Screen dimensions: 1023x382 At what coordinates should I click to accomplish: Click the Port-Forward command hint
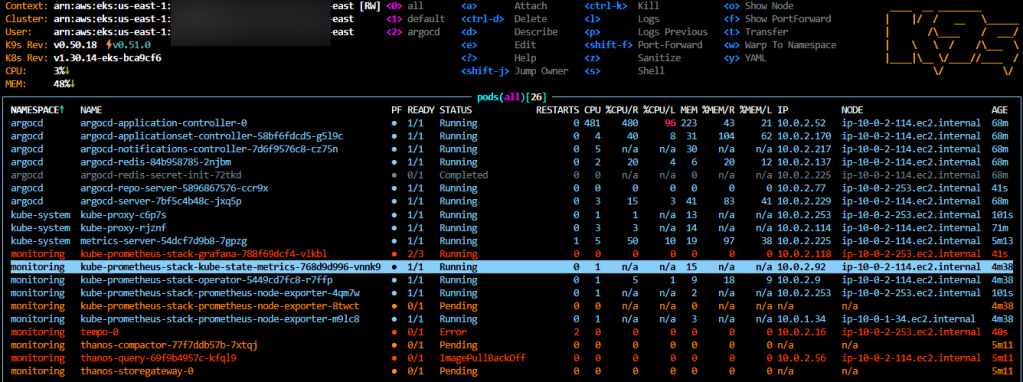(643, 44)
